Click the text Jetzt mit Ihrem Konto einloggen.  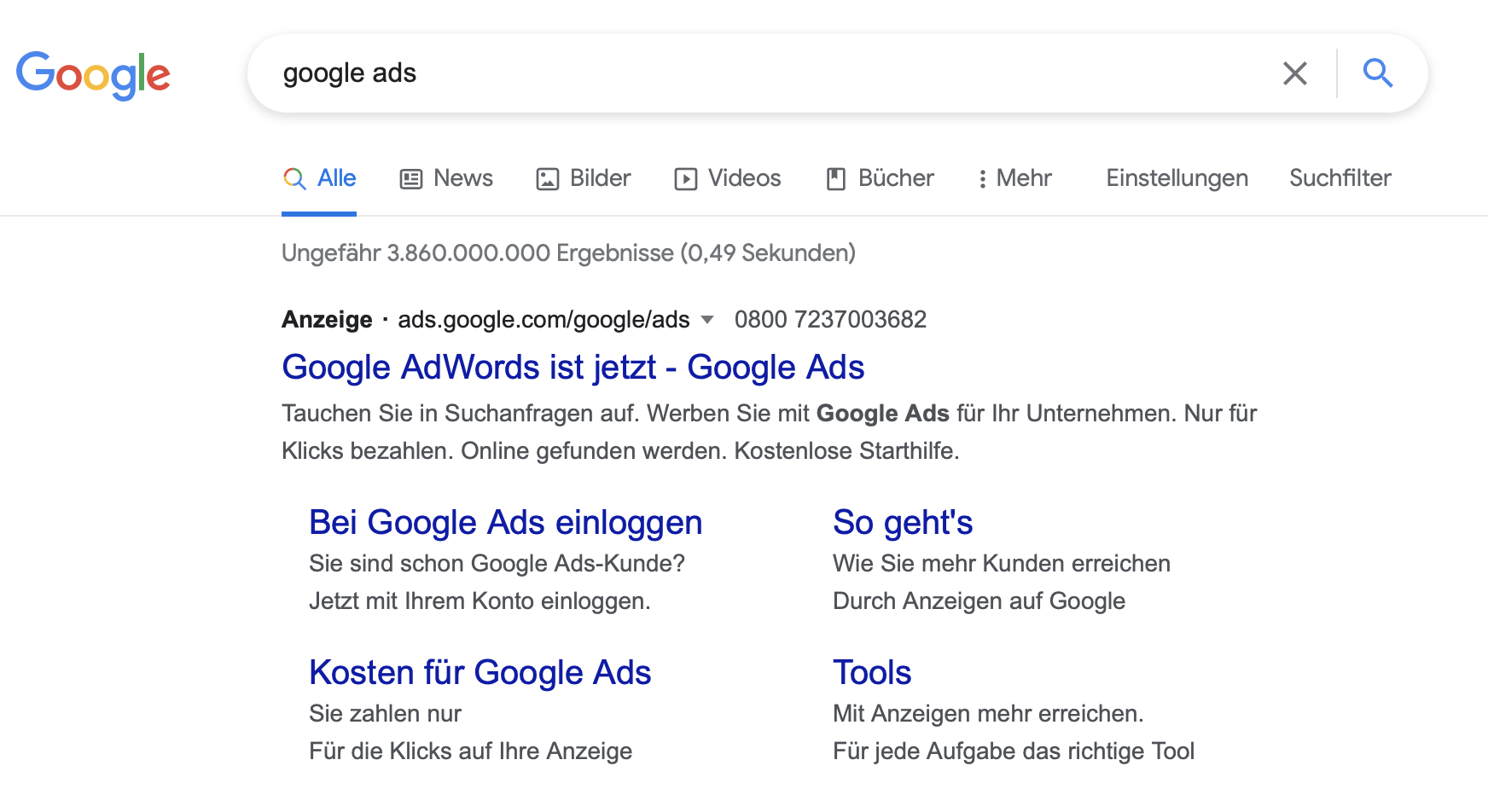pyautogui.click(x=479, y=600)
